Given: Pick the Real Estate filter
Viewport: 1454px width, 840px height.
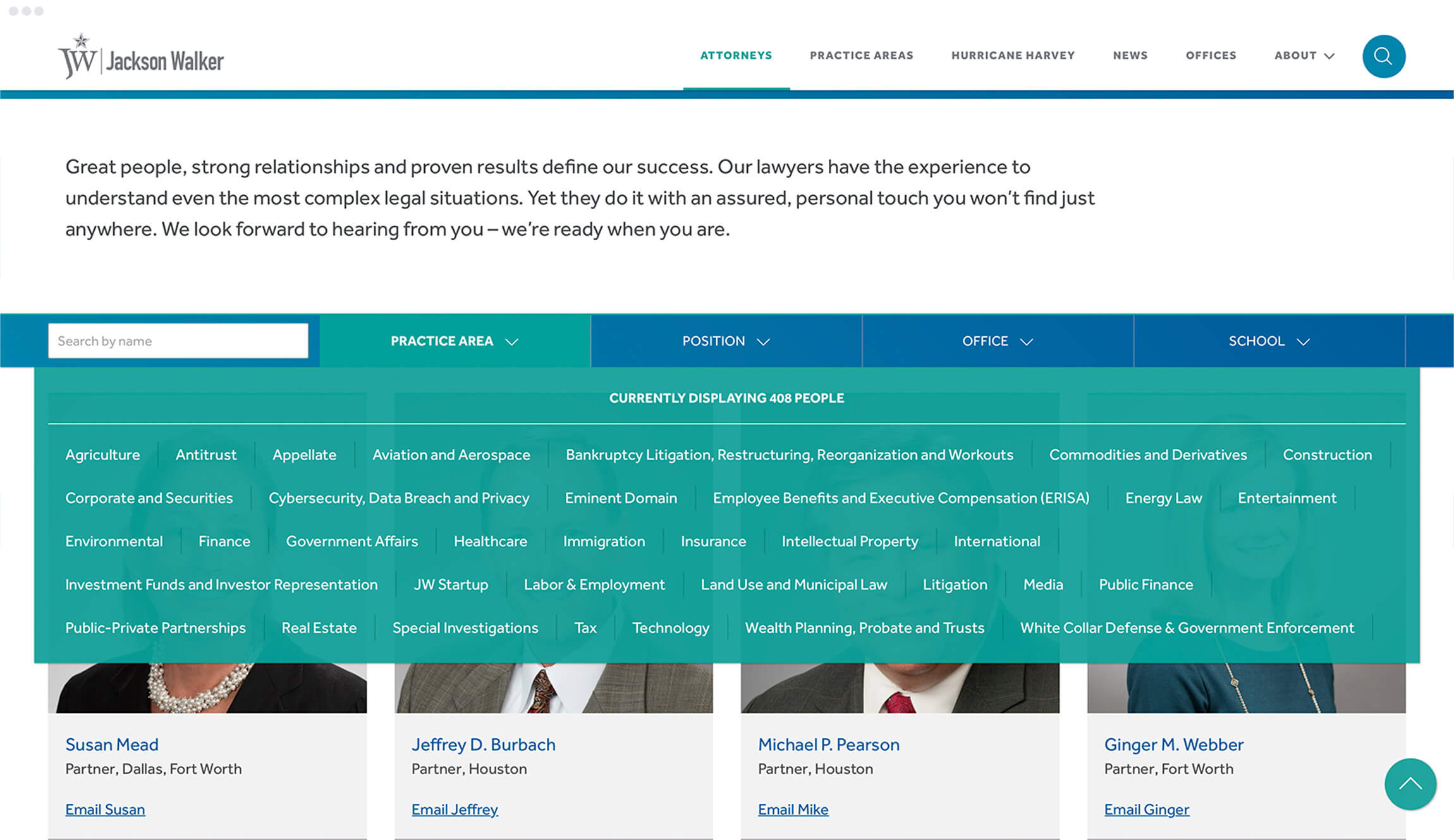Looking at the screenshot, I should click(x=319, y=628).
